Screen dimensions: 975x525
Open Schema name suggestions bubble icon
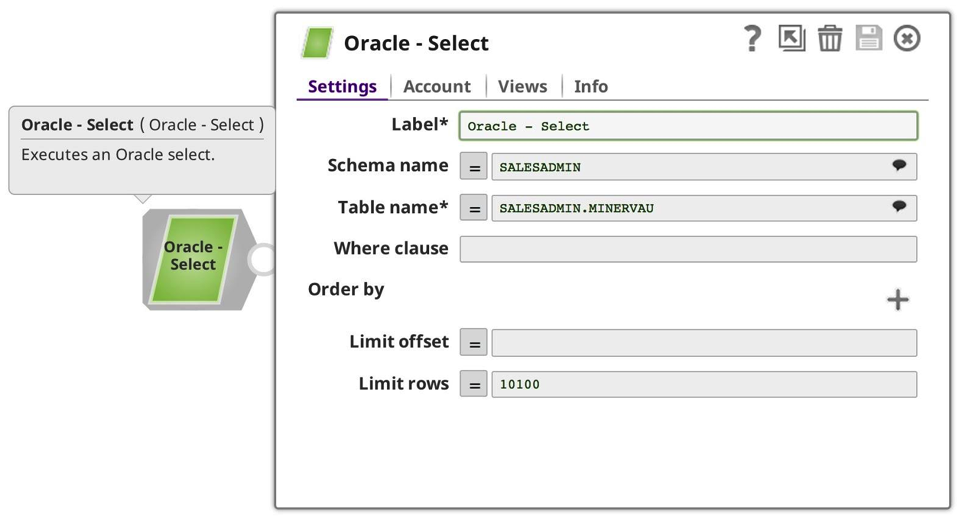click(x=899, y=165)
